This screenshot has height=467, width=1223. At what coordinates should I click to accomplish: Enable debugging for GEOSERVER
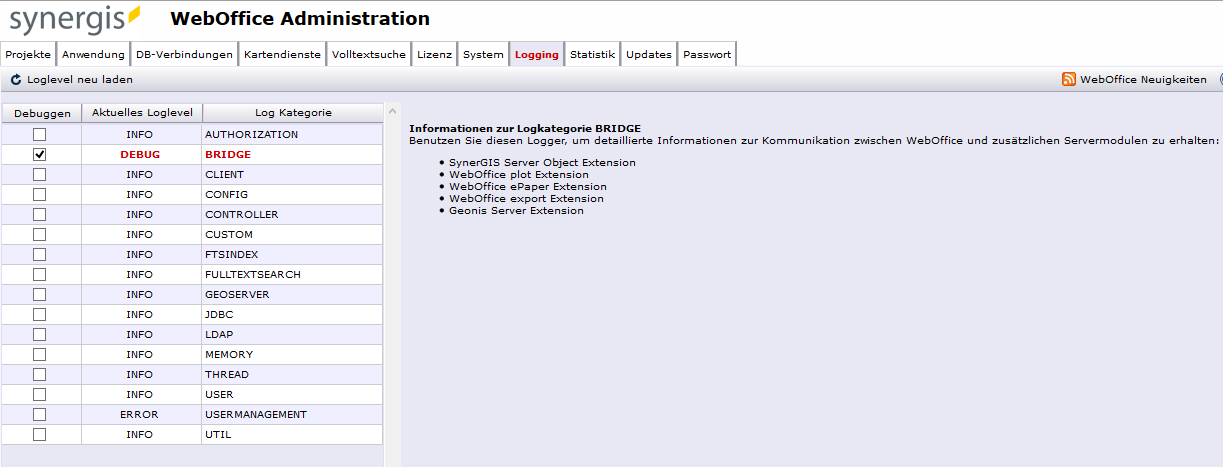(39, 294)
